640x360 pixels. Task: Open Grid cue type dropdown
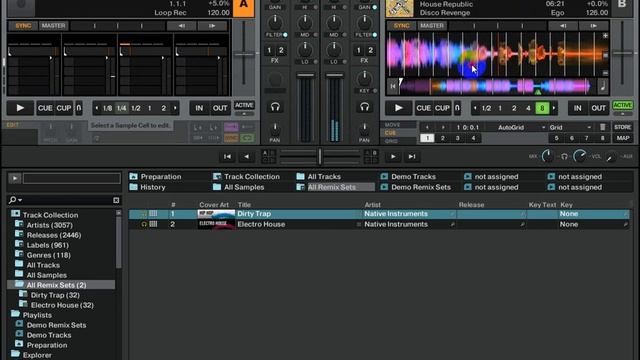click(571, 127)
